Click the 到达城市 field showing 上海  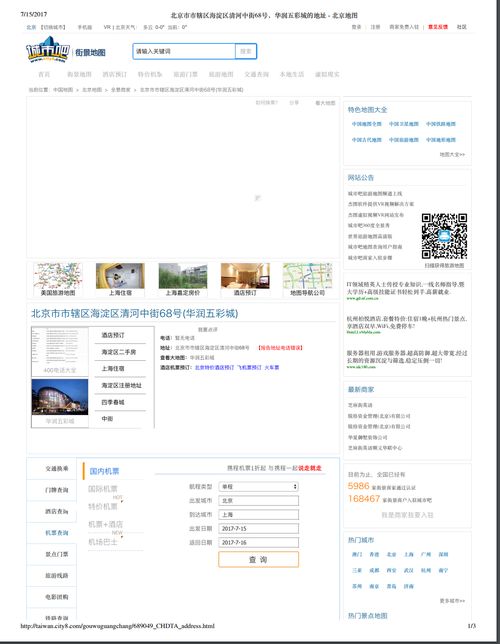click(x=258, y=515)
